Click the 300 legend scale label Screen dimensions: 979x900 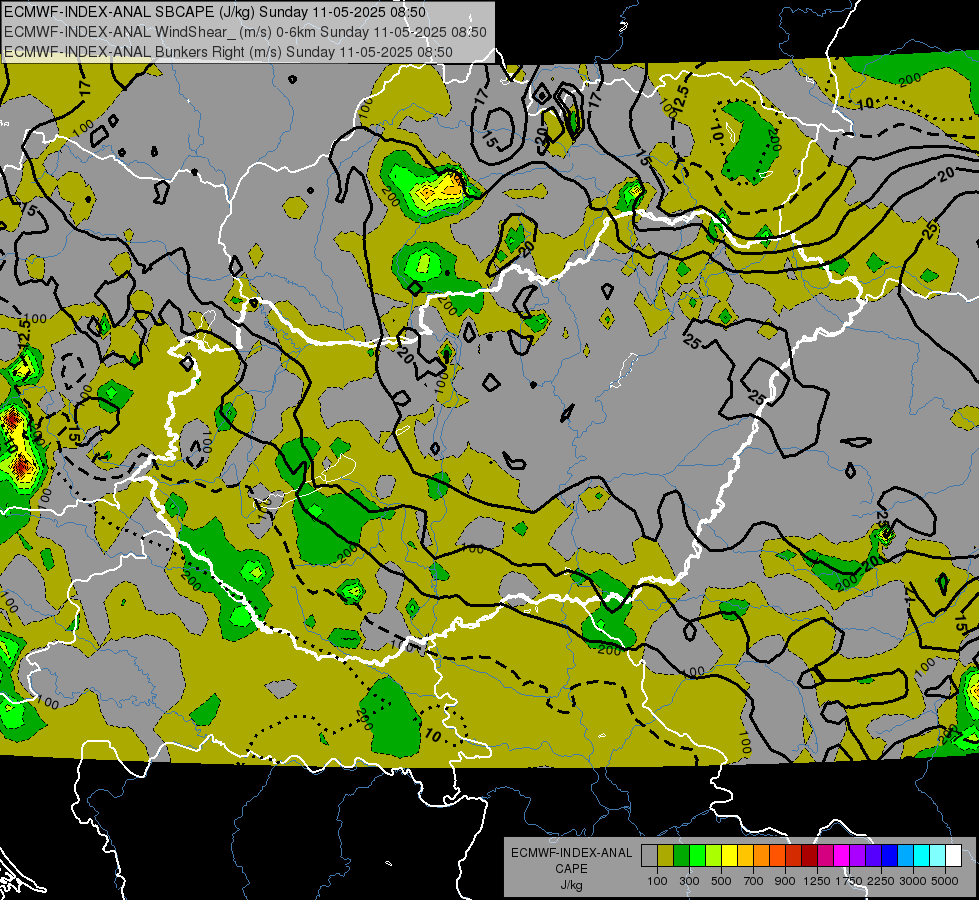coord(689,881)
